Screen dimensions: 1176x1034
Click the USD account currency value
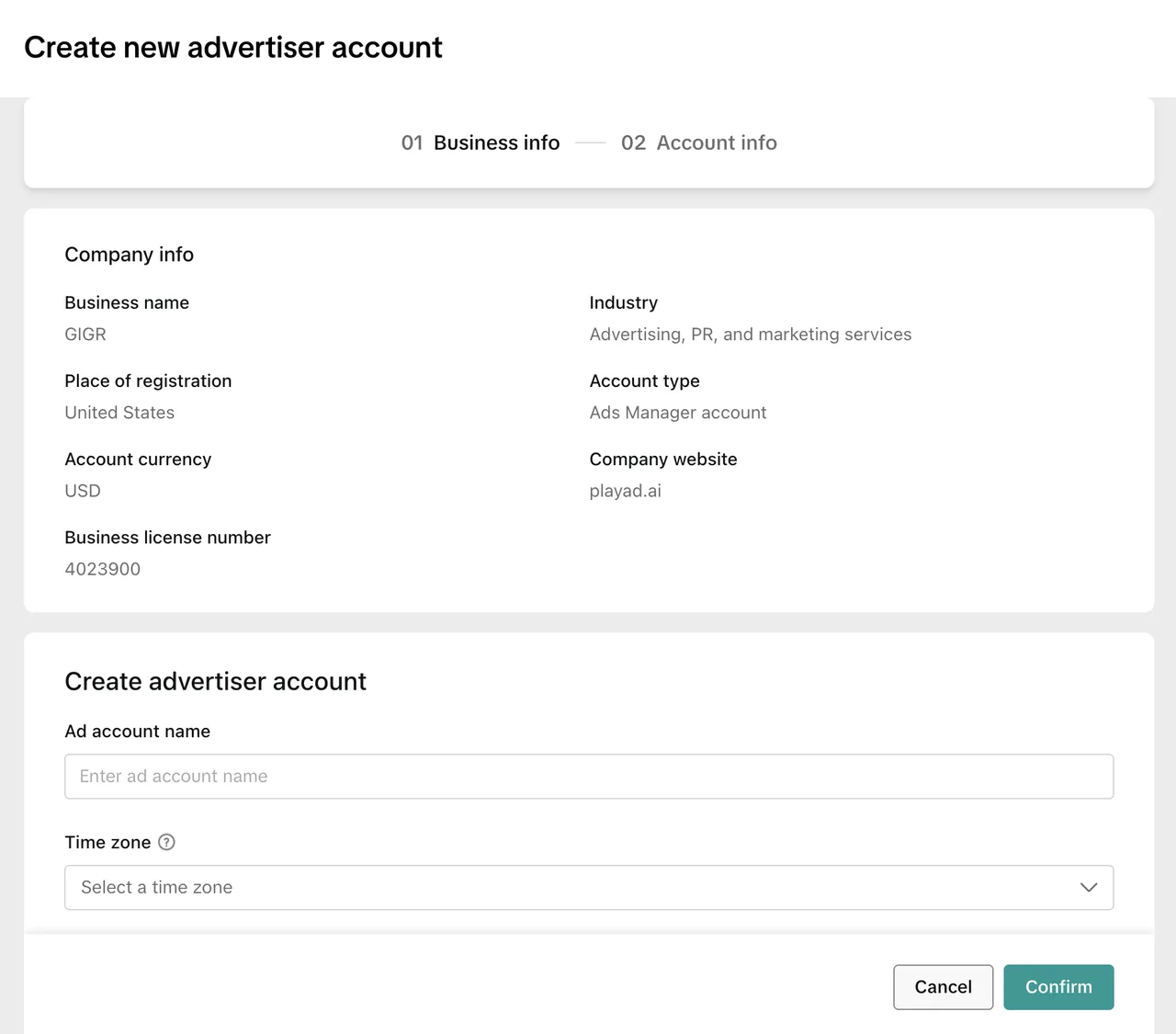[83, 491]
